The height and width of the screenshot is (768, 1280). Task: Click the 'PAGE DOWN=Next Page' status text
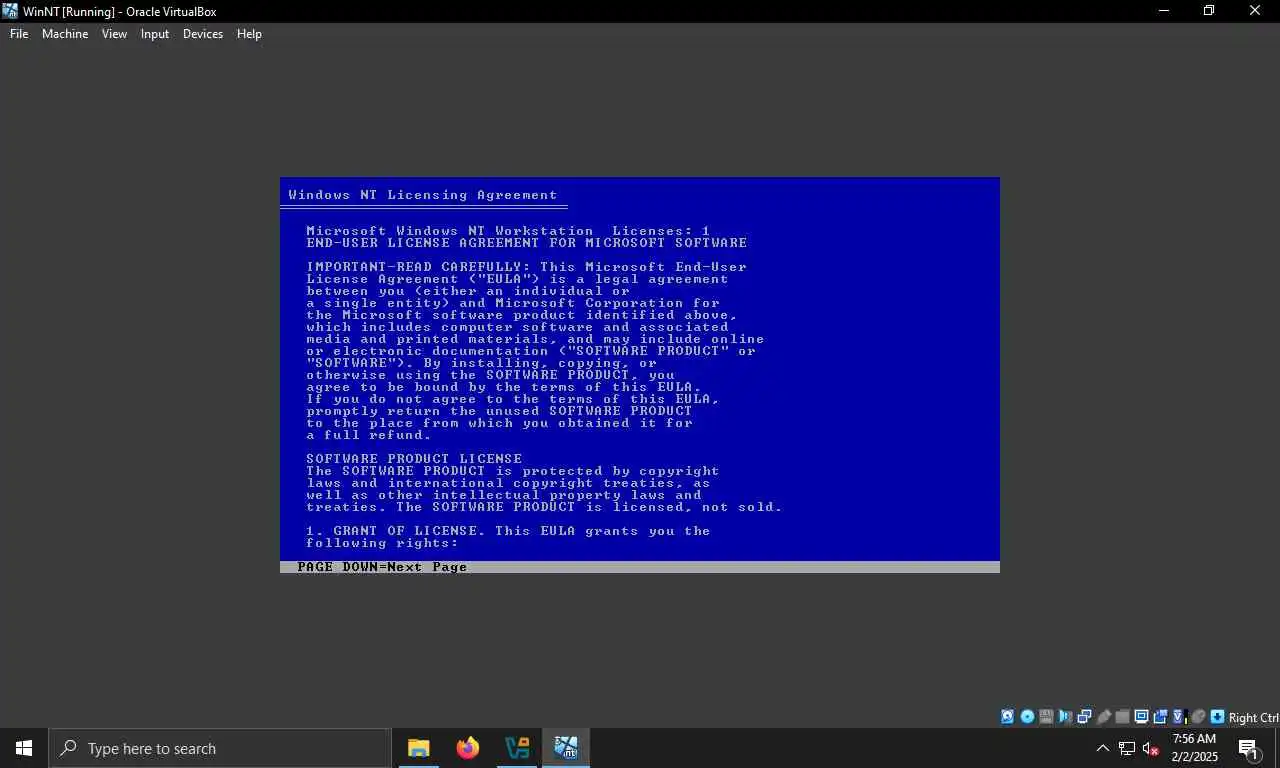coord(382,567)
